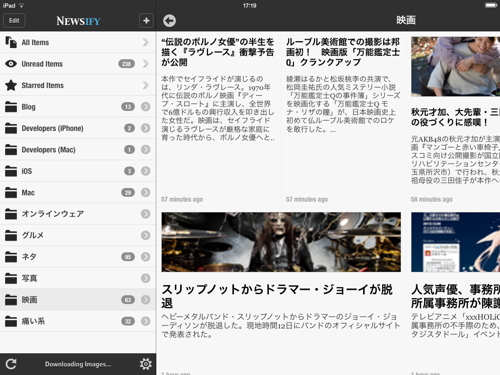Select the グルメ folder

(x=78, y=235)
